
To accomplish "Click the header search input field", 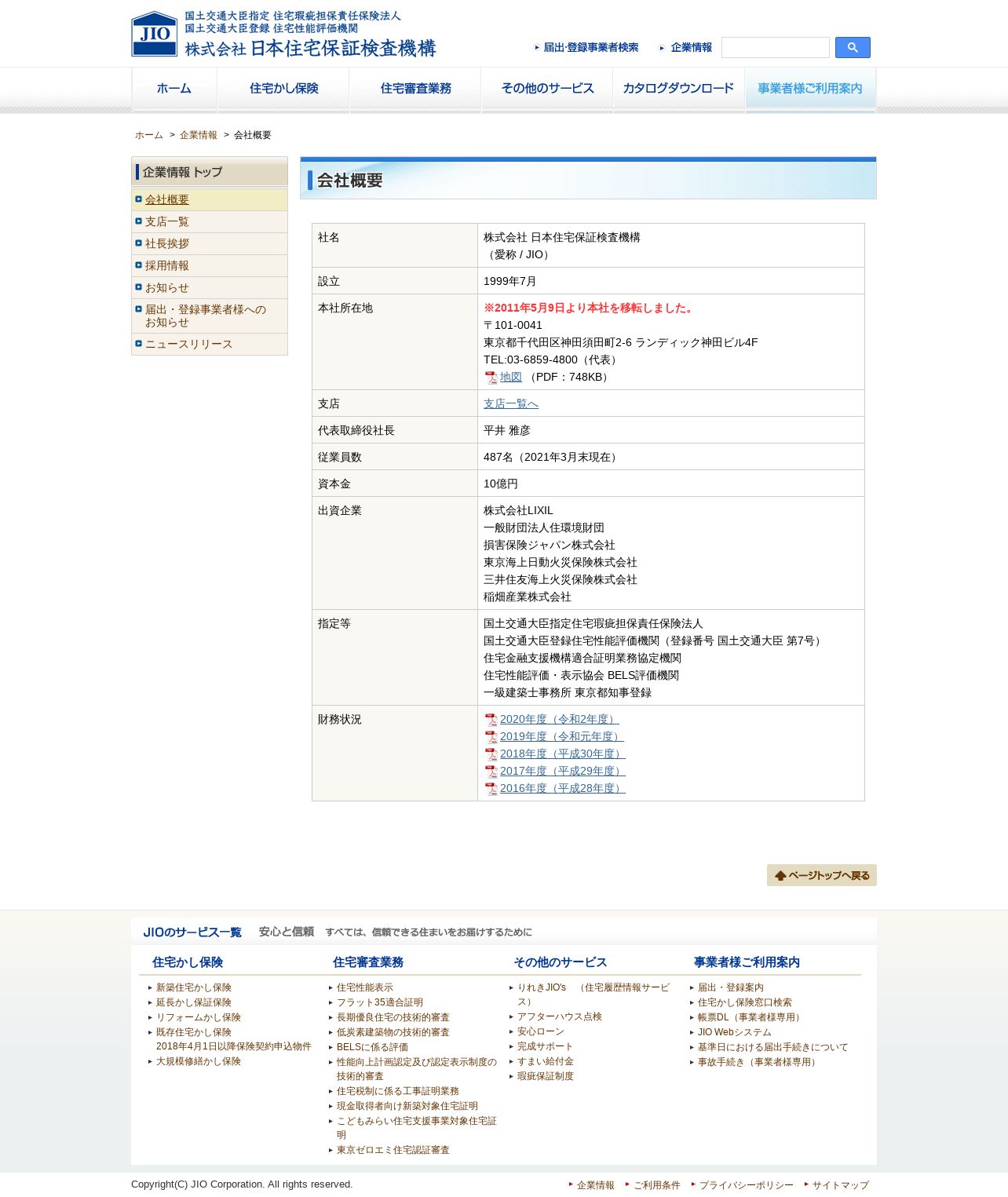I will tap(776, 48).
